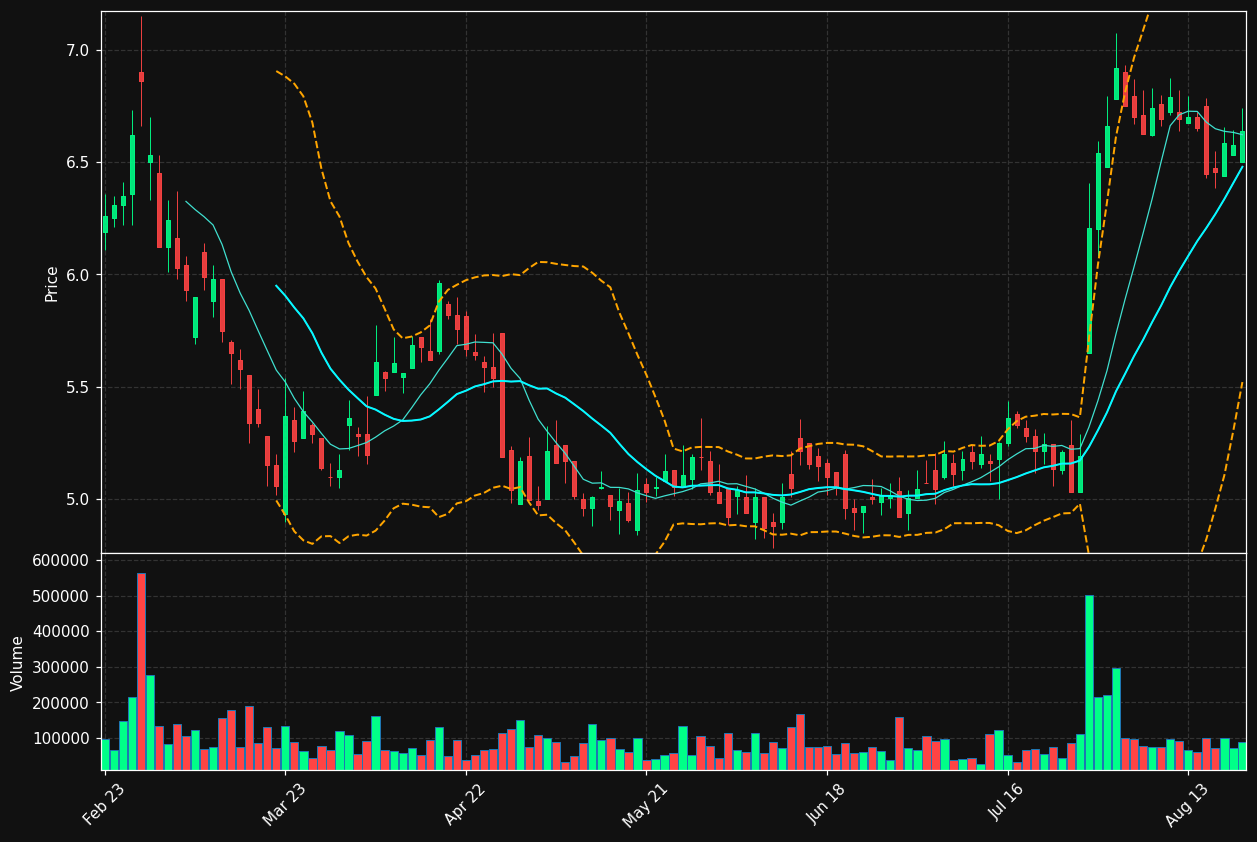Screen dimensions: 1257x842
Task: Select the tallest red volume bar
Action: tap(141, 671)
